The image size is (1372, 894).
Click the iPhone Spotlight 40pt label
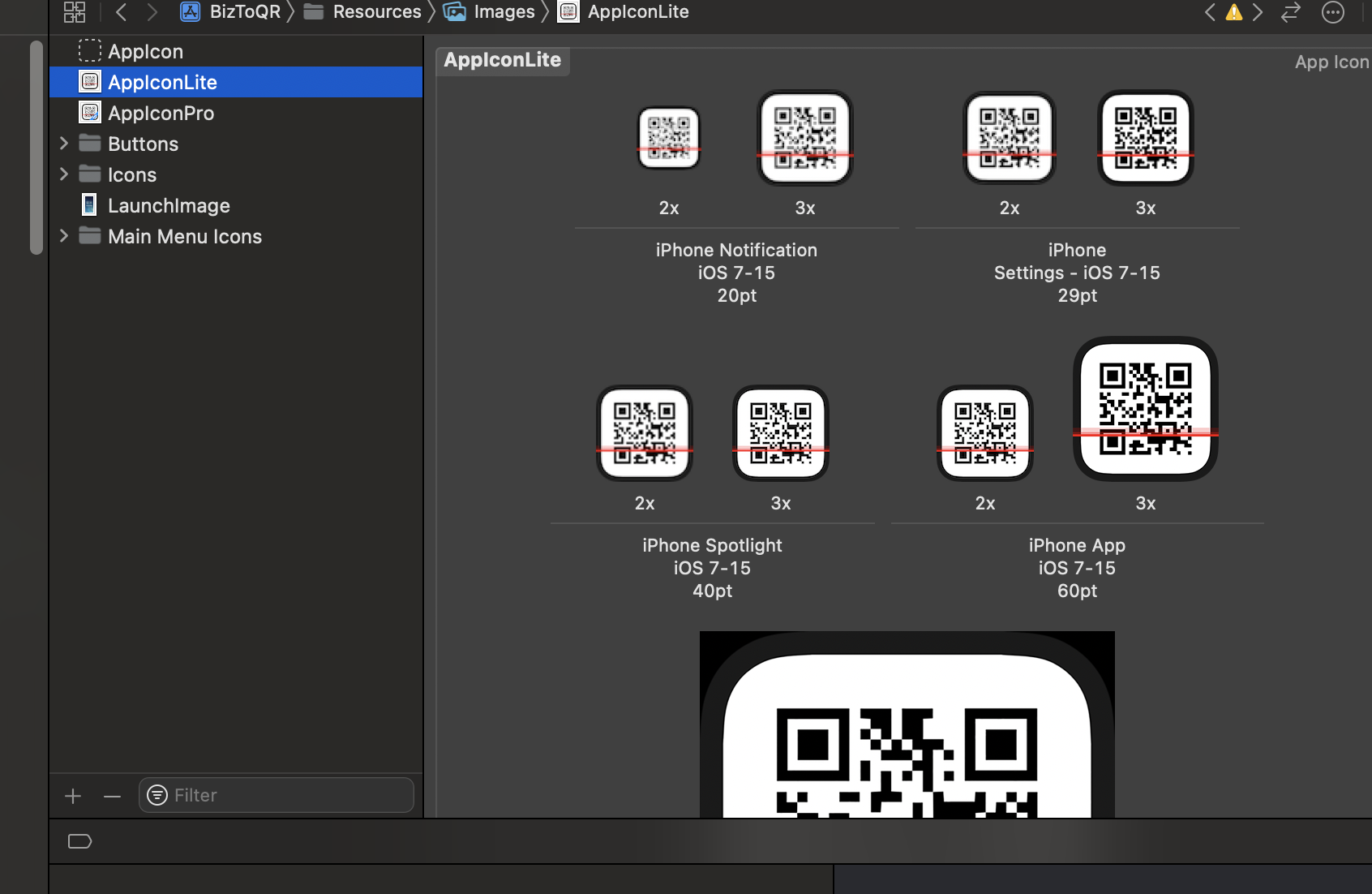[x=712, y=568]
